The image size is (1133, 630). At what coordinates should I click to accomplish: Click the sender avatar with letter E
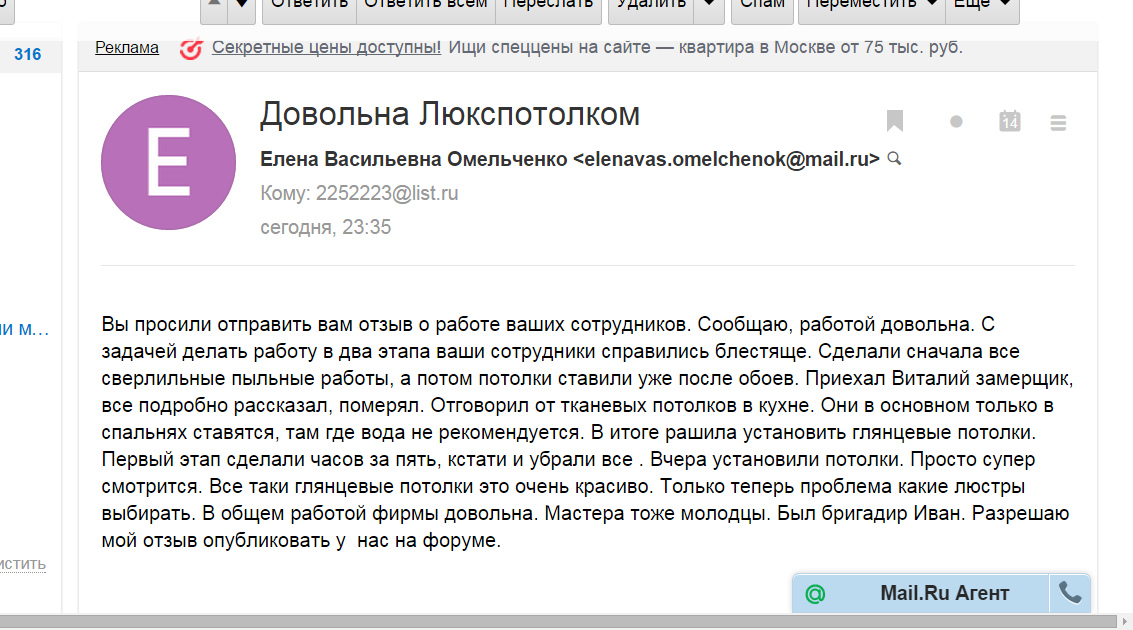click(x=168, y=163)
